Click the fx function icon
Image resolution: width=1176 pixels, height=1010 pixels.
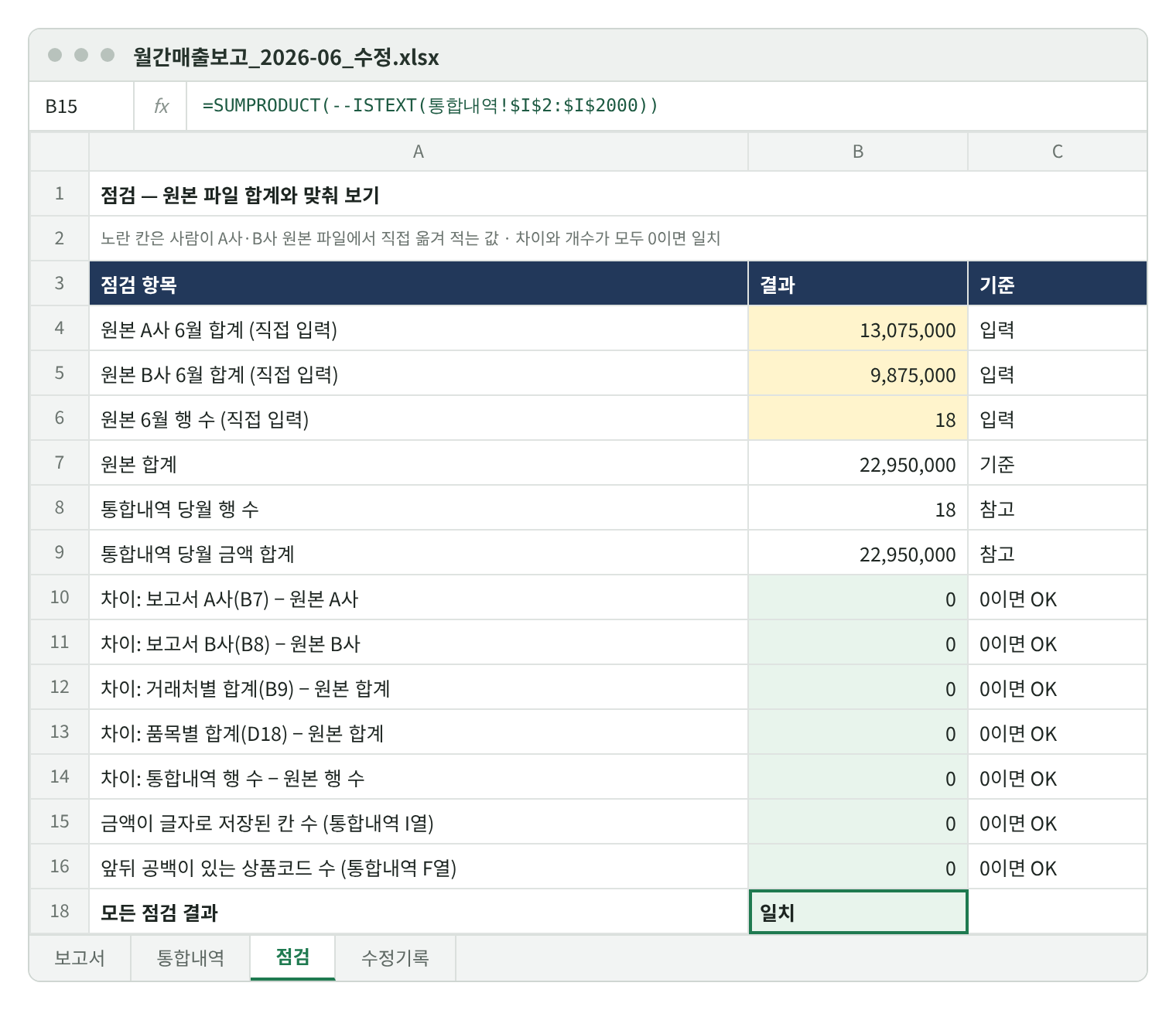pyautogui.click(x=161, y=106)
